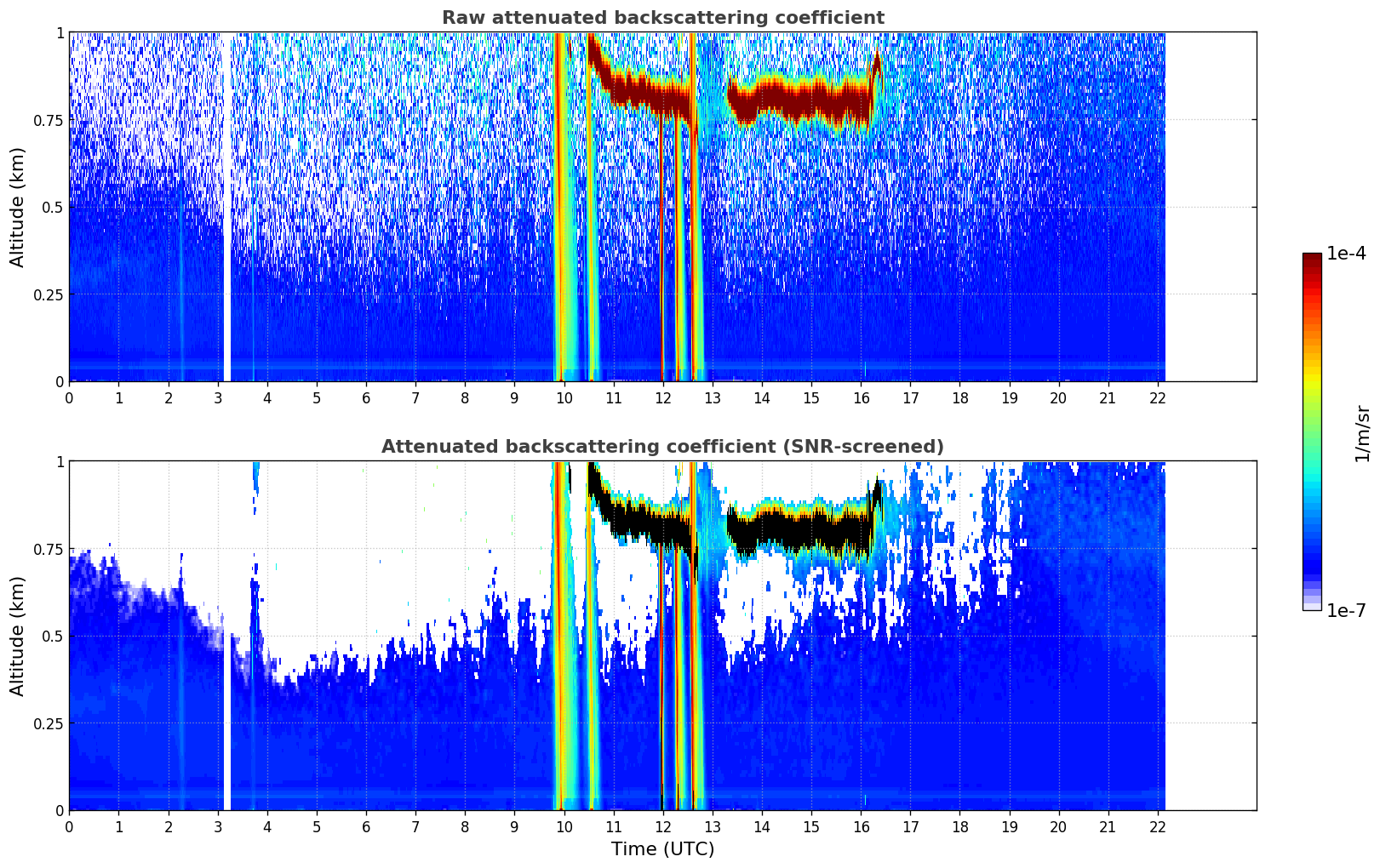This screenshot has width=1380, height=868.
Task: Click the 'Altitude (km)' label of the SNR-screened plot
Action: click(18, 636)
